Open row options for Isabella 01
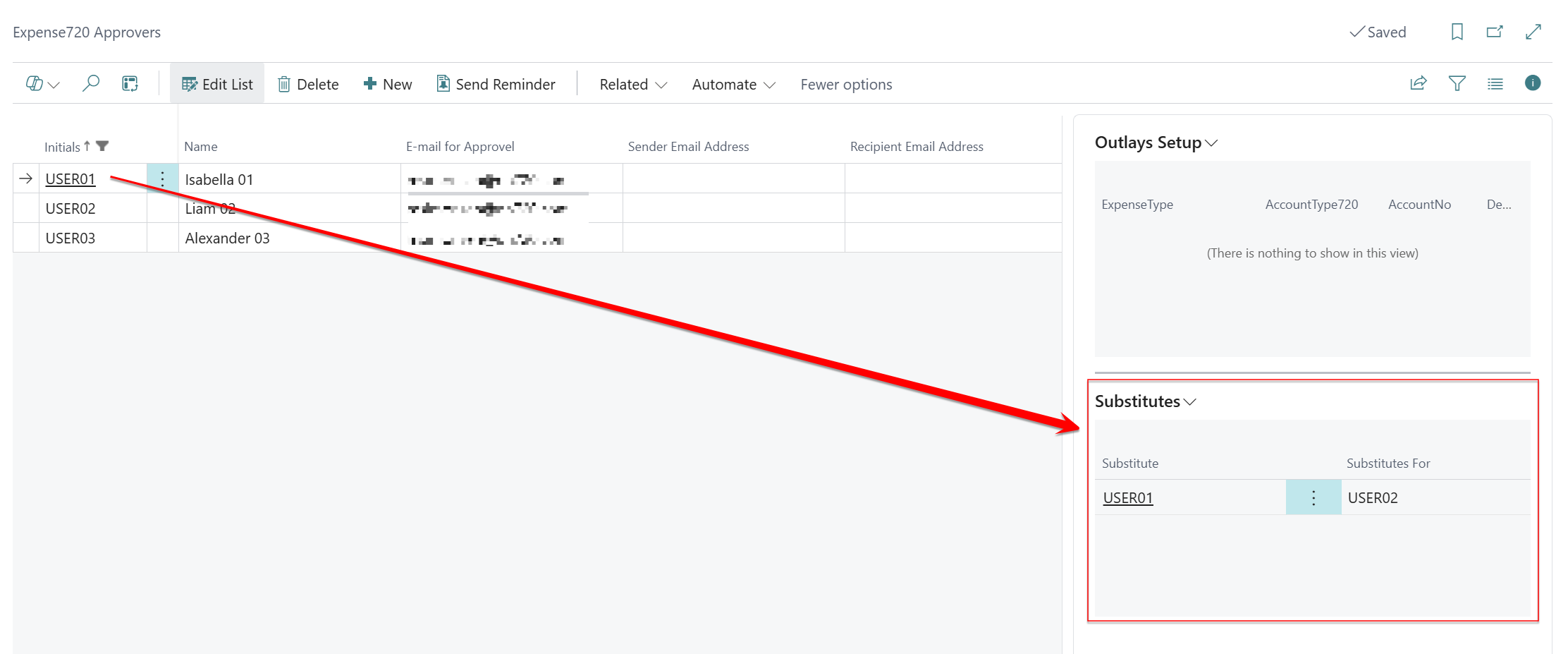 tap(163, 178)
